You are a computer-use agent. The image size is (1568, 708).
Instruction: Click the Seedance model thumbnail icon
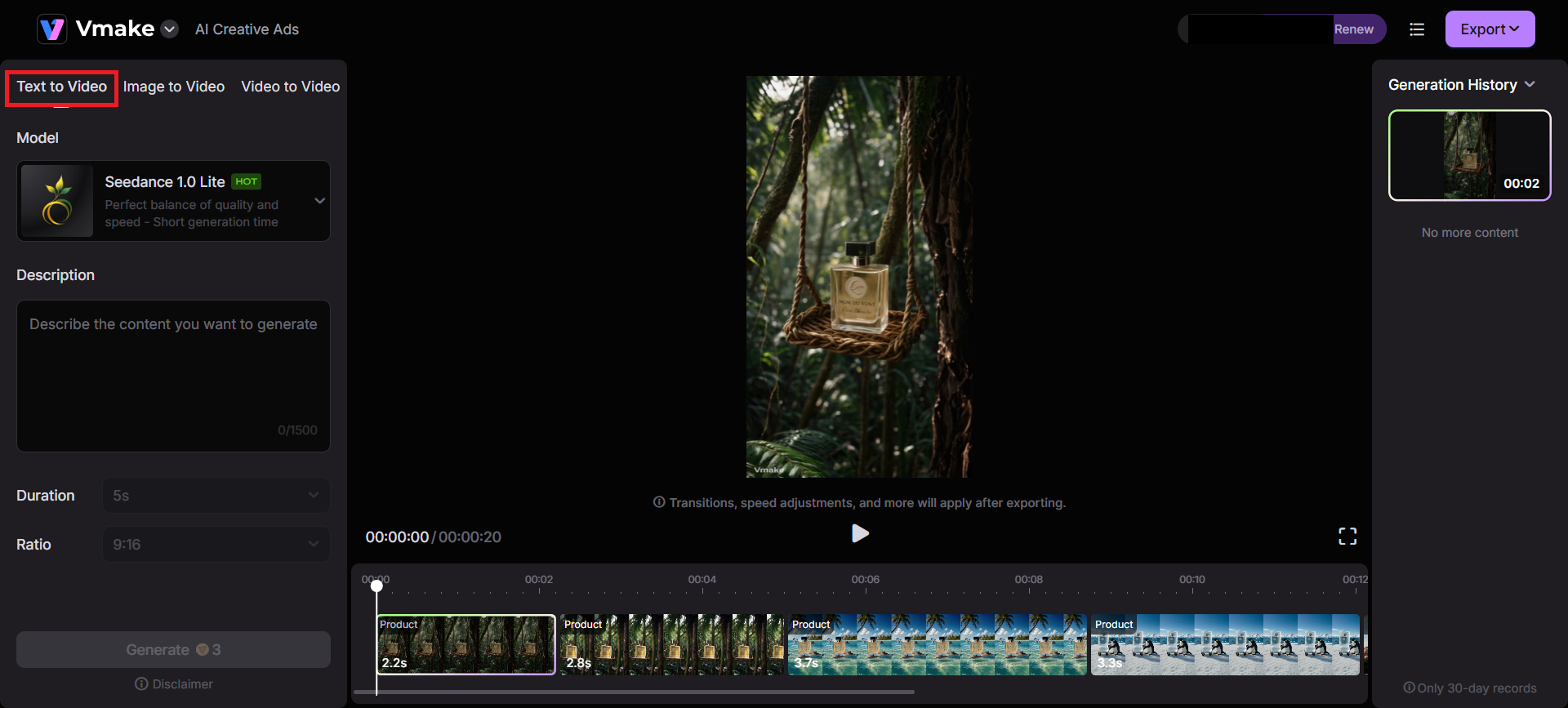coord(57,201)
